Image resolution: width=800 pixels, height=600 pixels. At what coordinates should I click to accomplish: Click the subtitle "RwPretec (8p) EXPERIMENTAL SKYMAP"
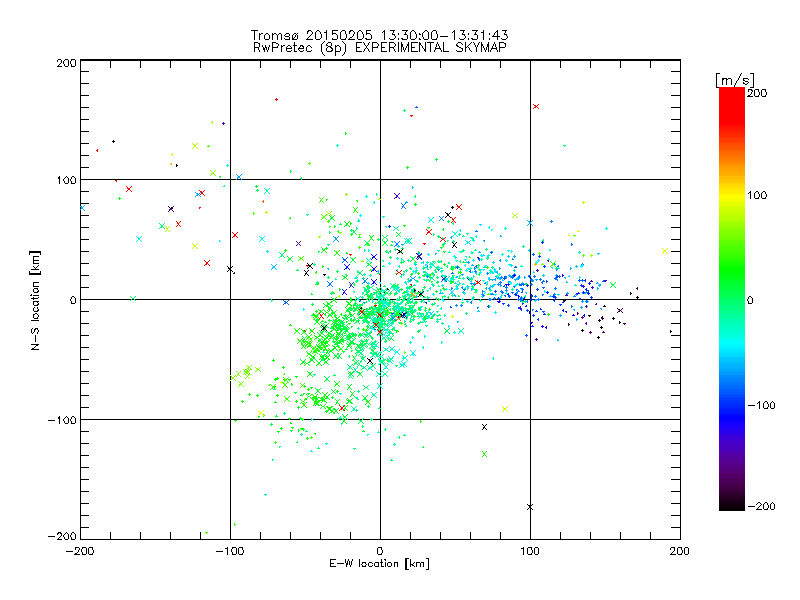pyautogui.click(x=379, y=48)
